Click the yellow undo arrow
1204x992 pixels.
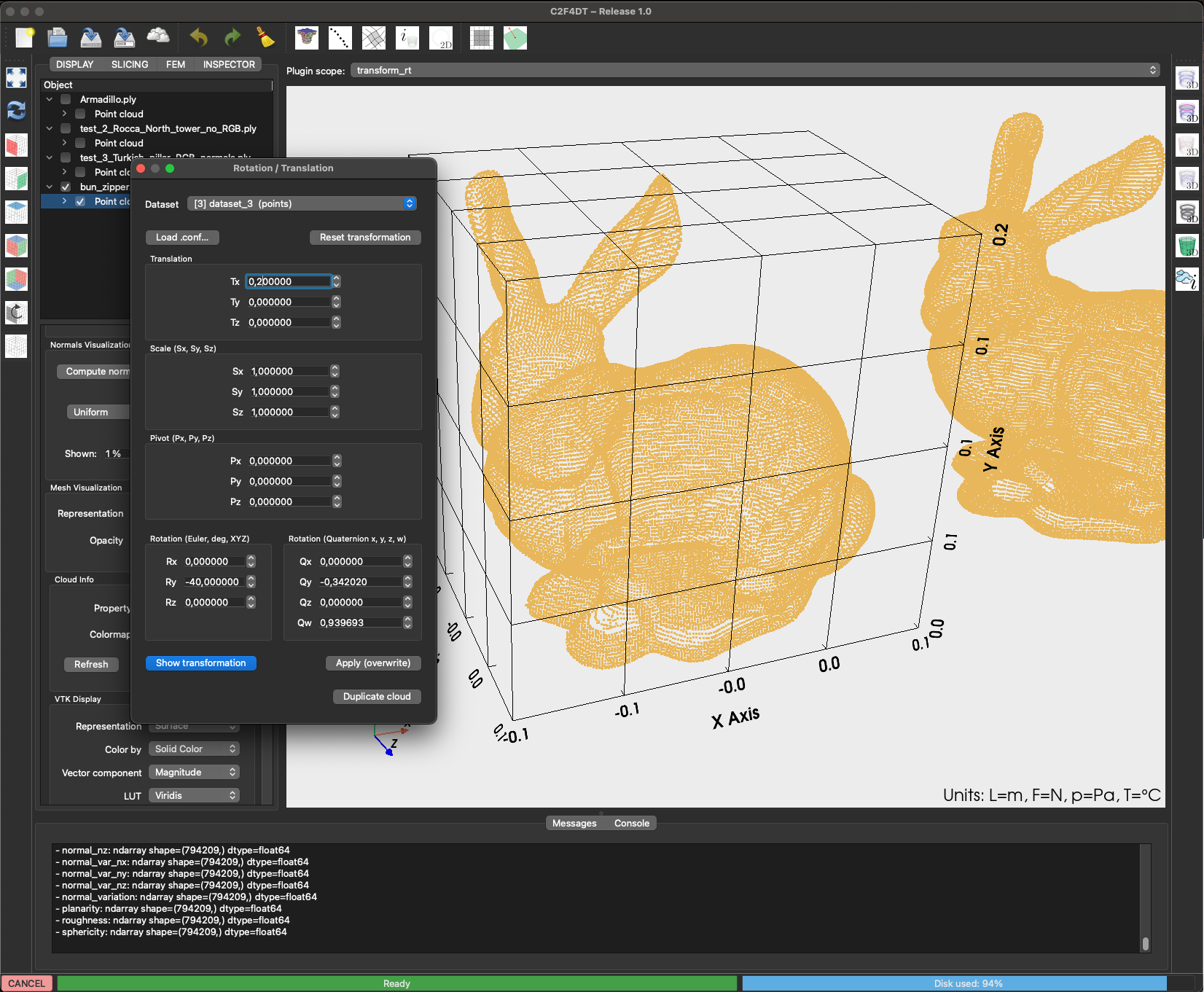(198, 38)
